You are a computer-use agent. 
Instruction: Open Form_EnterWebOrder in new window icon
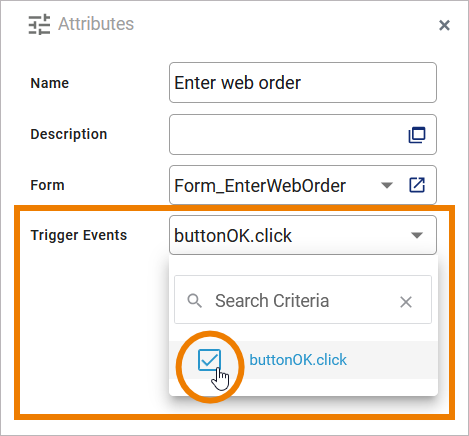point(417,185)
